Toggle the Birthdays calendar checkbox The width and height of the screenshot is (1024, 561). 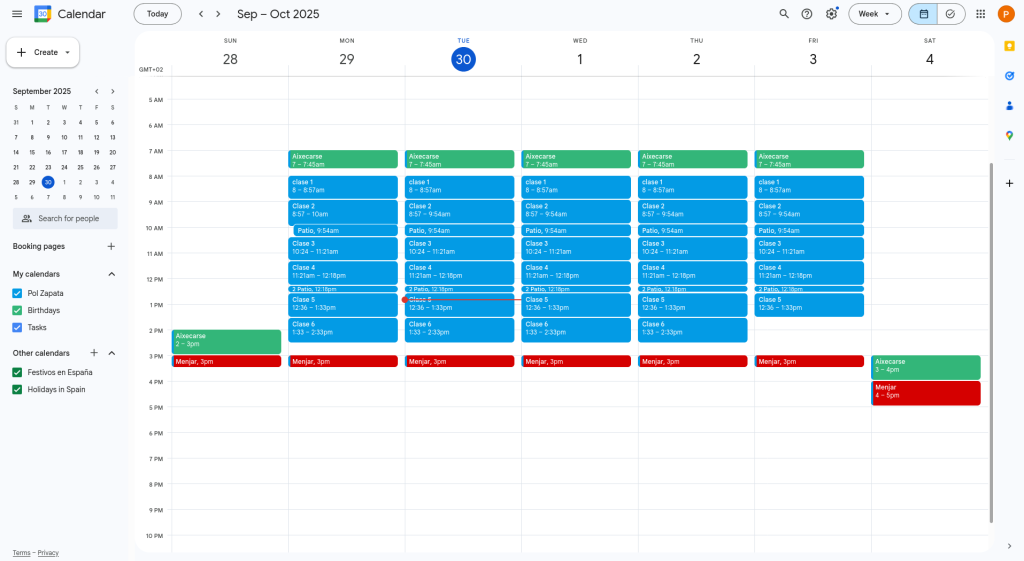[x=17, y=310]
